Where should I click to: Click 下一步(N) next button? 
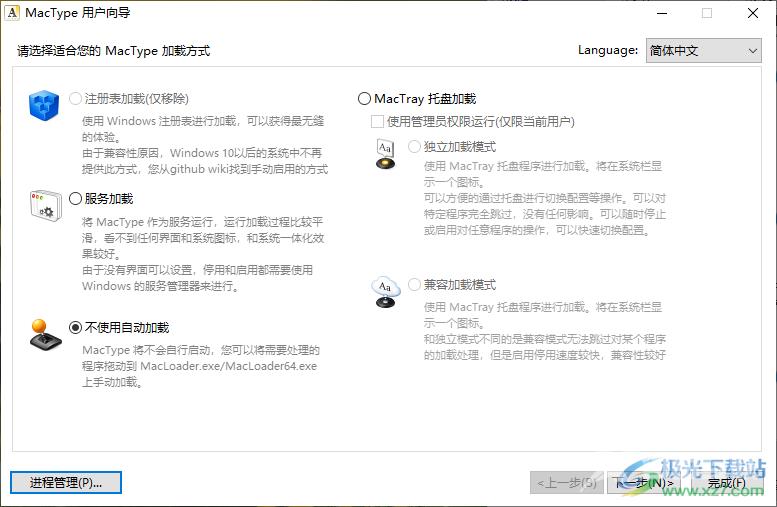click(x=645, y=483)
